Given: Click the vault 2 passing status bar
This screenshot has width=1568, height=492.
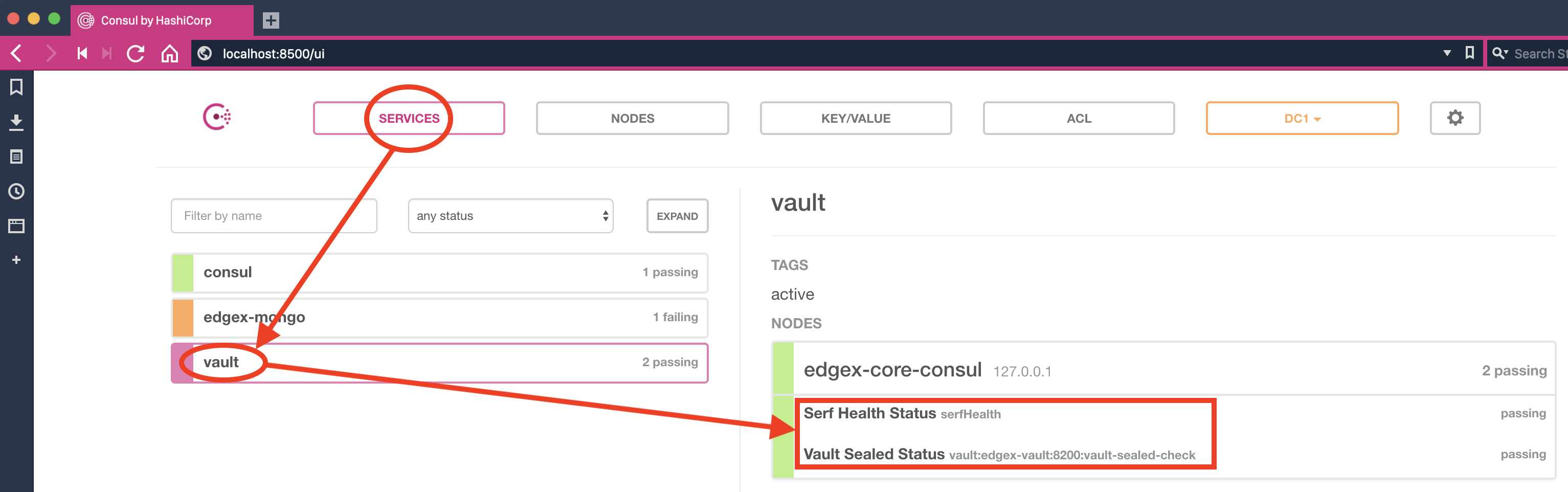Looking at the screenshot, I should coord(670,362).
